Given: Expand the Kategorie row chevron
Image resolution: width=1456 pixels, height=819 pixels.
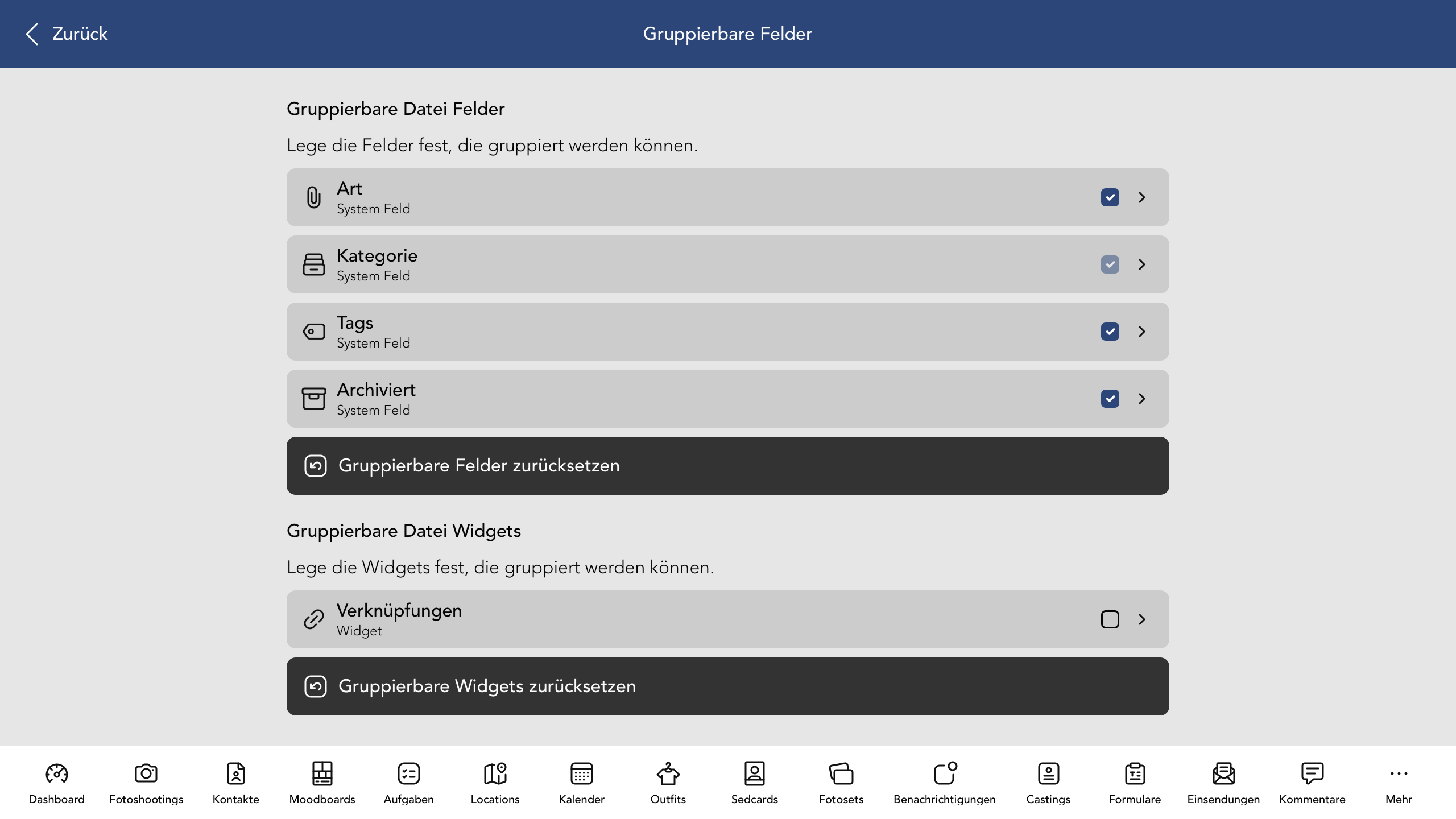Looking at the screenshot, I should pos(1141,264).
